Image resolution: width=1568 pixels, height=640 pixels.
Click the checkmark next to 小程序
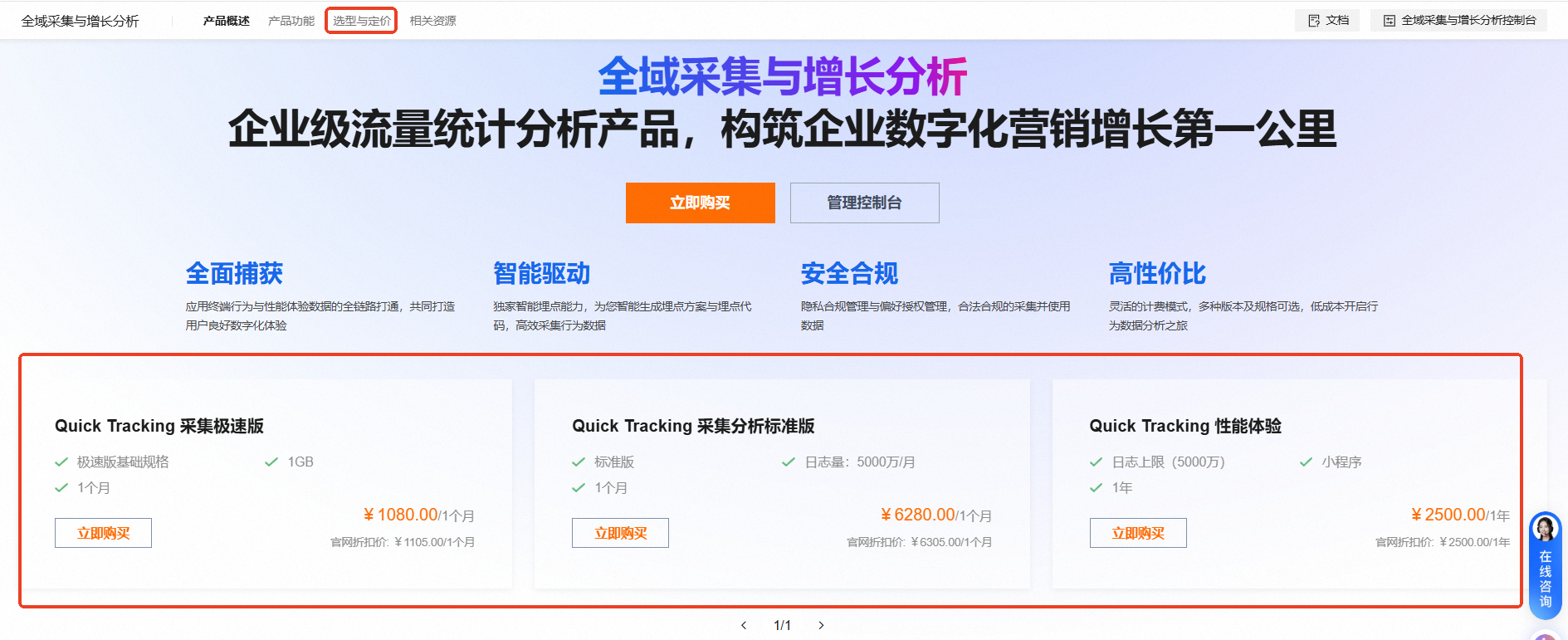(1307, 462)
